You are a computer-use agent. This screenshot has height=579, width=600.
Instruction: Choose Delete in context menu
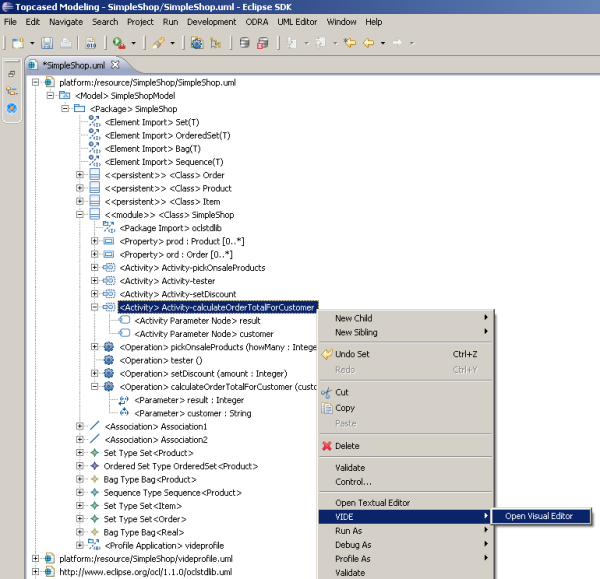(406, 446)
